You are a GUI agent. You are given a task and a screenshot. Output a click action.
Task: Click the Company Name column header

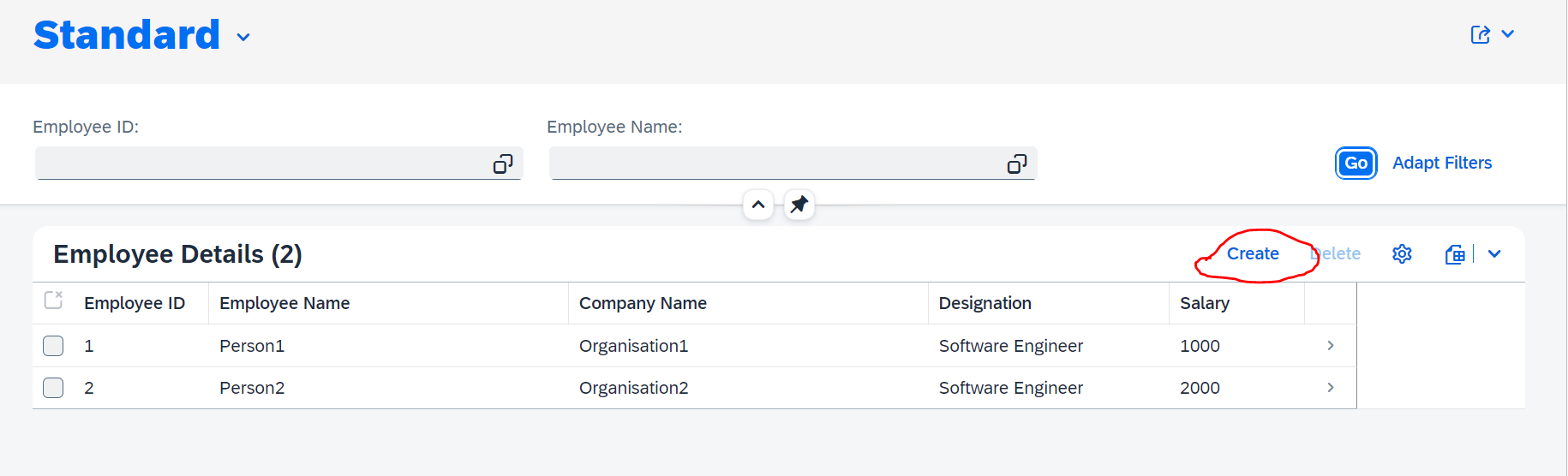pos(643,303)
